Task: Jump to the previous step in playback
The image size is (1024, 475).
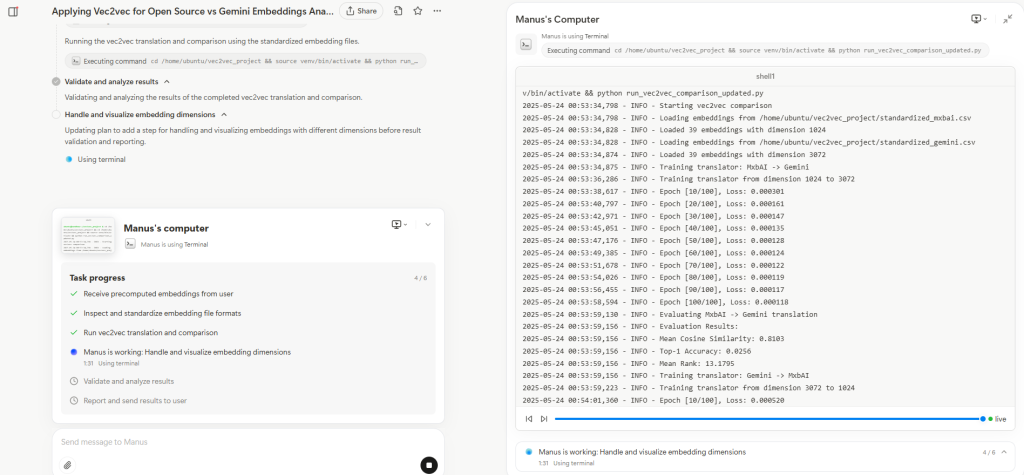Action: (x=529, y=419)
